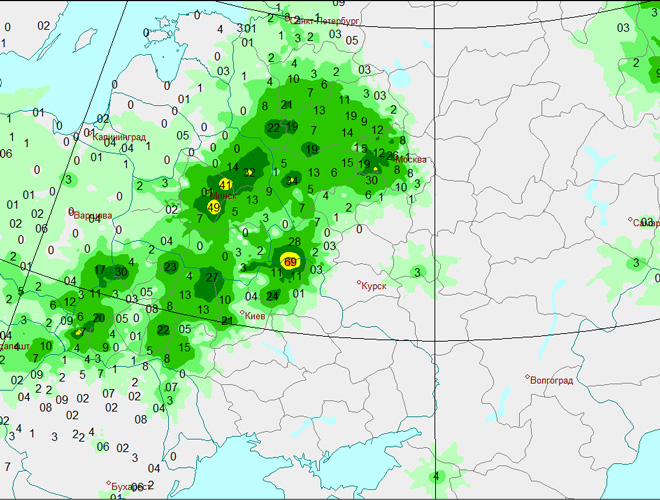
Task: Select the value 28 above the 69 peak
Action: [295, 242]
